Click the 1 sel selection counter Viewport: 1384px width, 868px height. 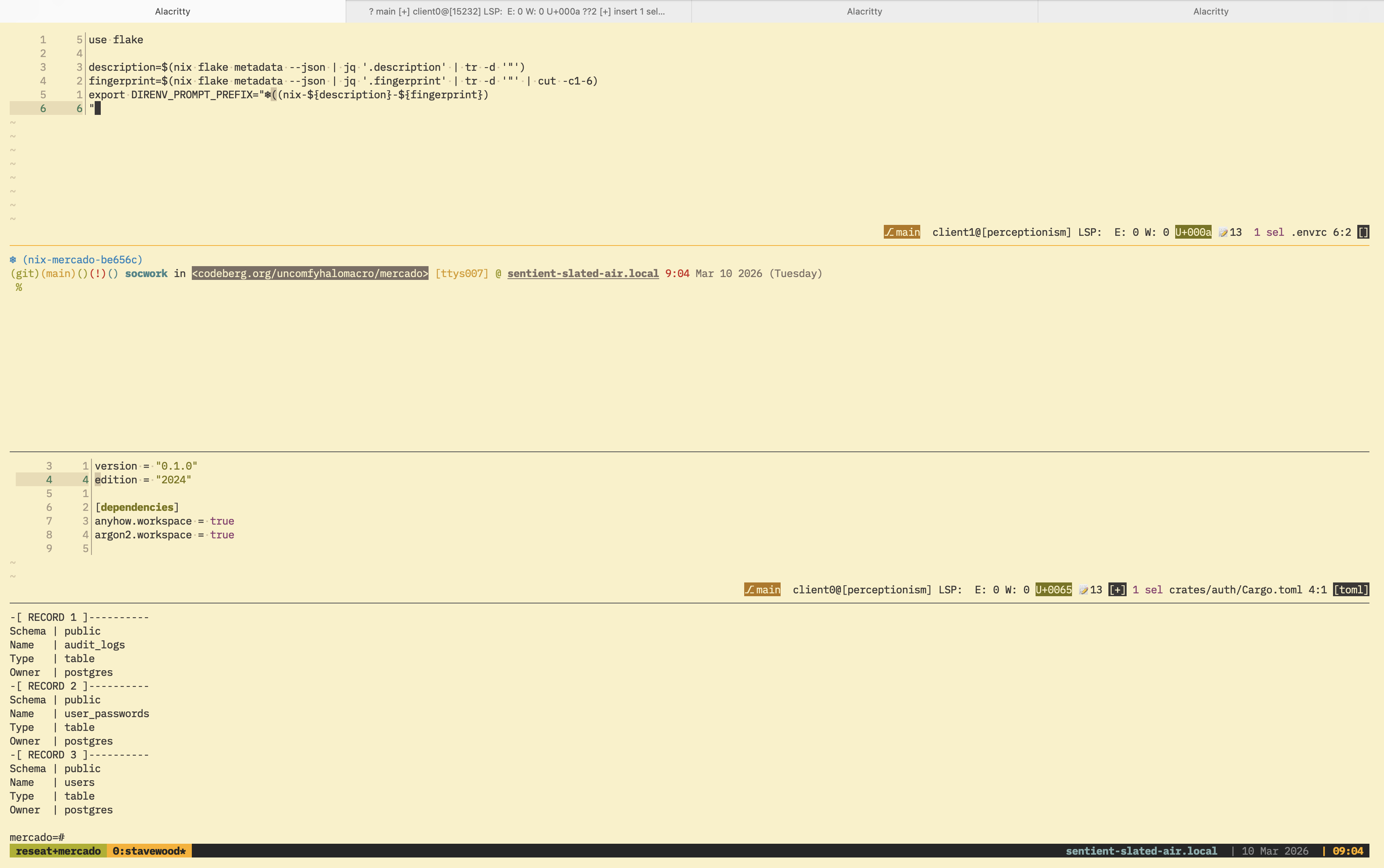click(1269, 232)
